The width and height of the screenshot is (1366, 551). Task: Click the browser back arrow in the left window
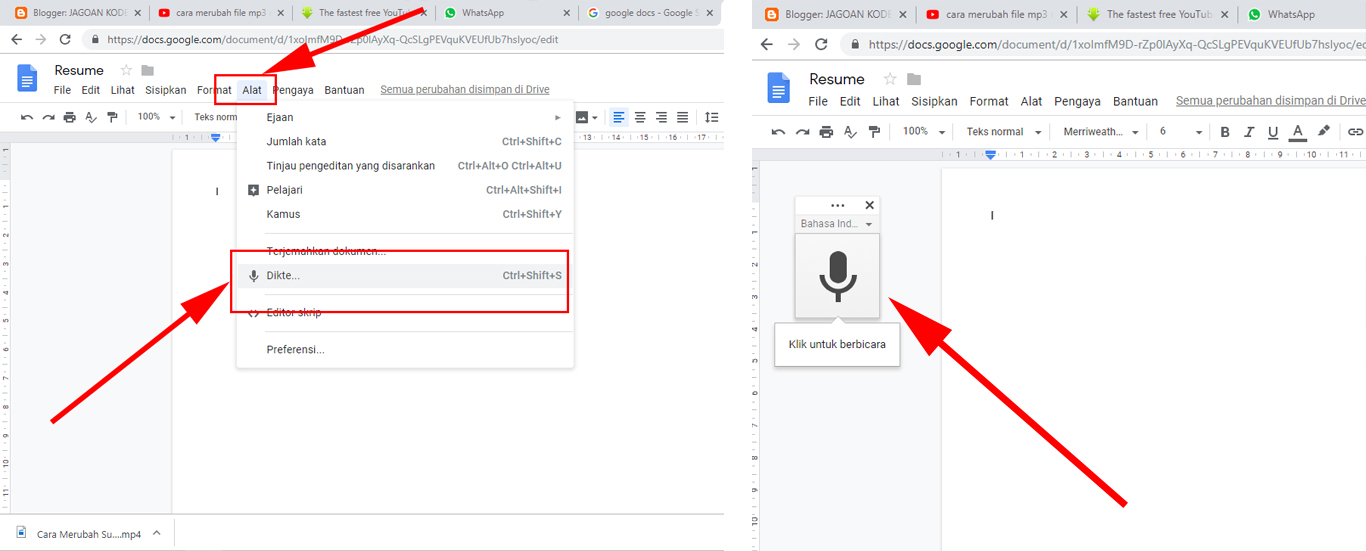[15, 39]
